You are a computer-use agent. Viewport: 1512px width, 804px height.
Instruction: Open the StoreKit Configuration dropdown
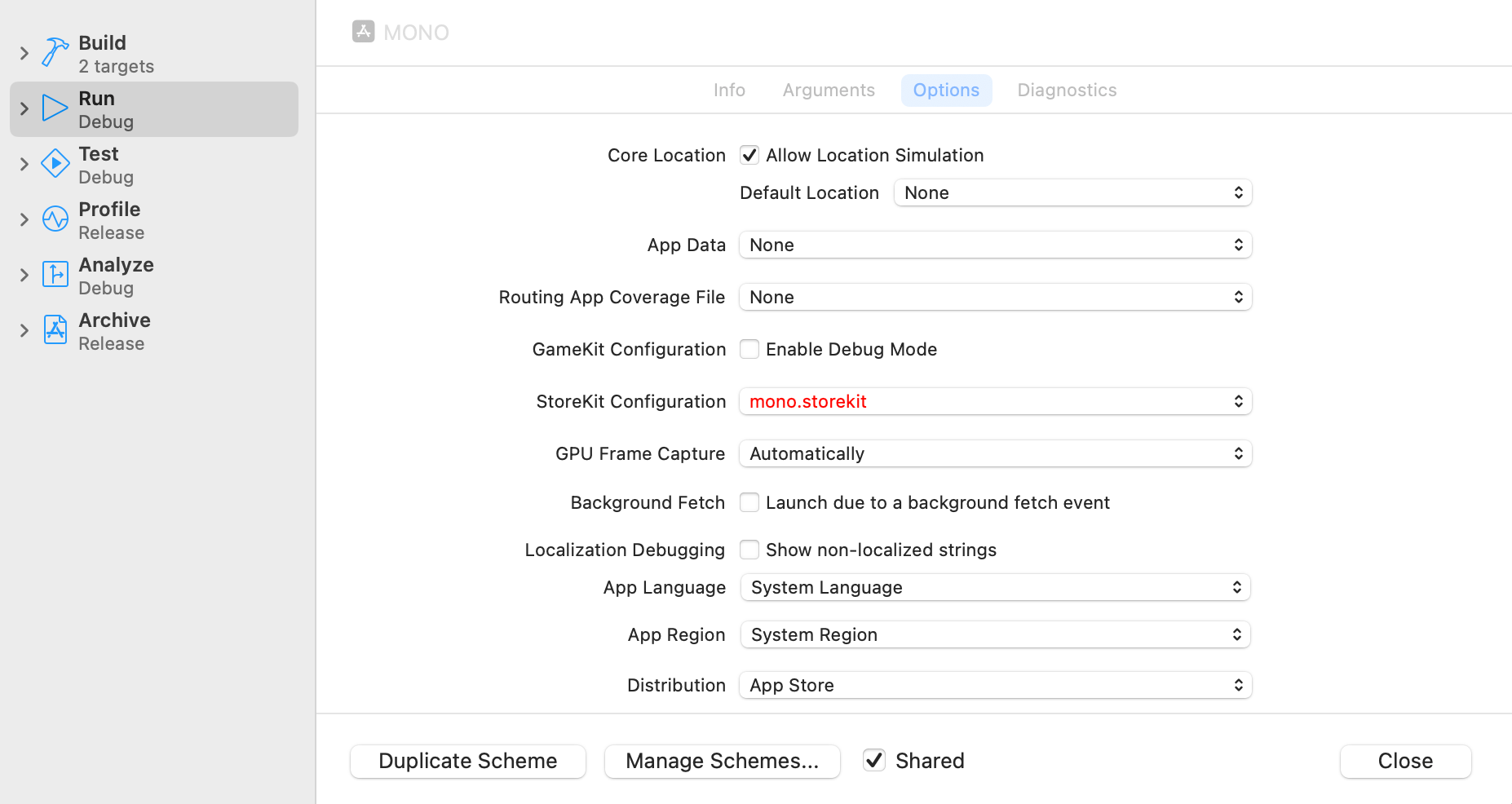pyautogui.click(x=995, y=401)
